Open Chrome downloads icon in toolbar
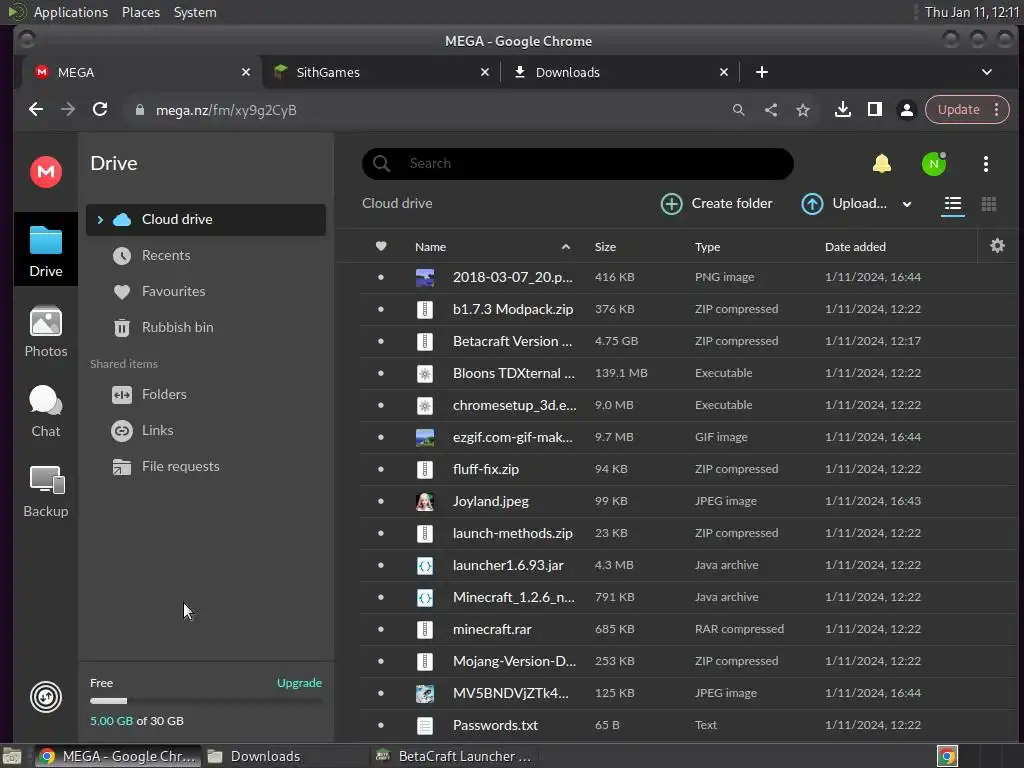This screenshot has height=768, width=1024. pyautogui.click(x=842, y=109)
